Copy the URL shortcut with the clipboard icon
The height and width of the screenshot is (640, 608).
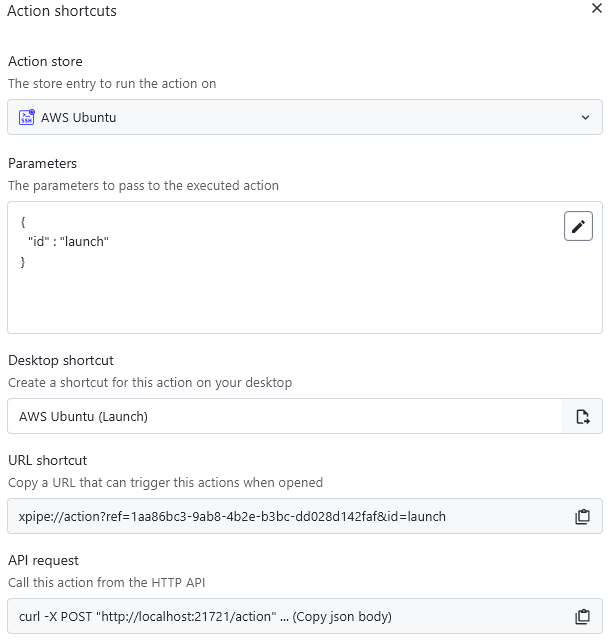[582, 517]
